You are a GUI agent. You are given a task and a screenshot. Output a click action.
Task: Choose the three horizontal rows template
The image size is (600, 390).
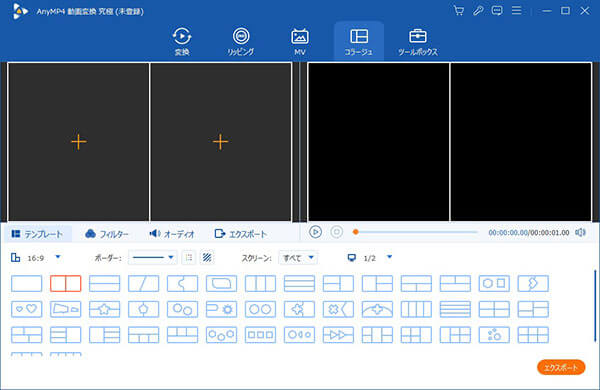click(x=299, y=284)
